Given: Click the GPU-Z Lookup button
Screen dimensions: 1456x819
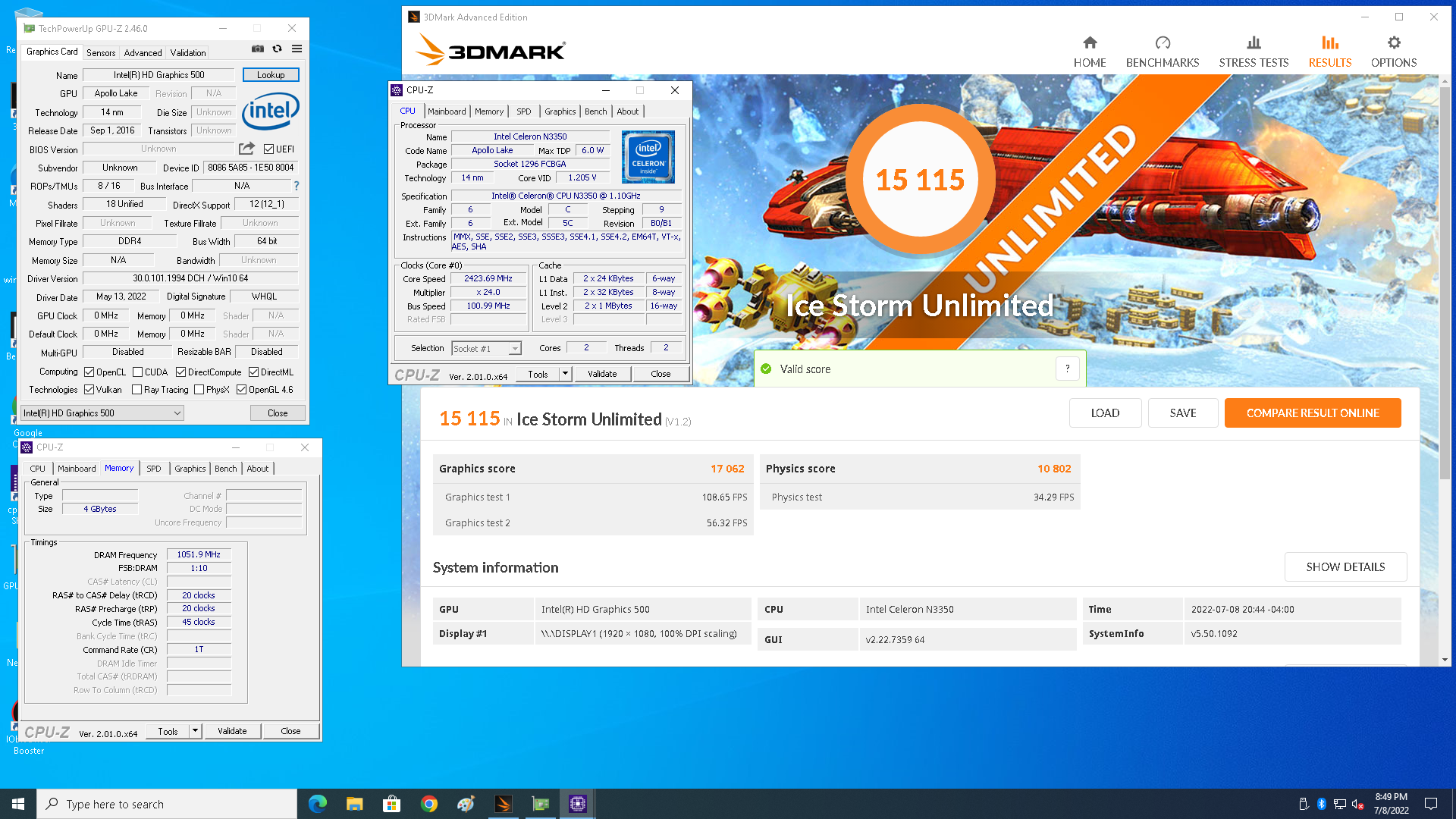Looking at the screenshot, I should [x=271, y=75].
